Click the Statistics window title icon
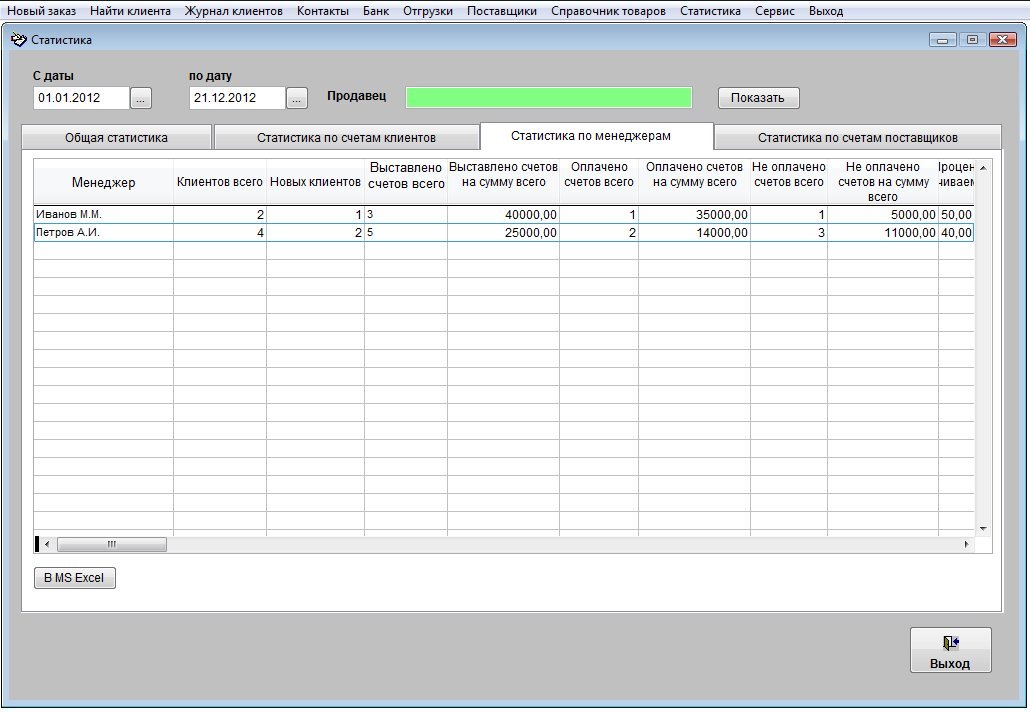 pyautogui.click(x=18, y=40)
